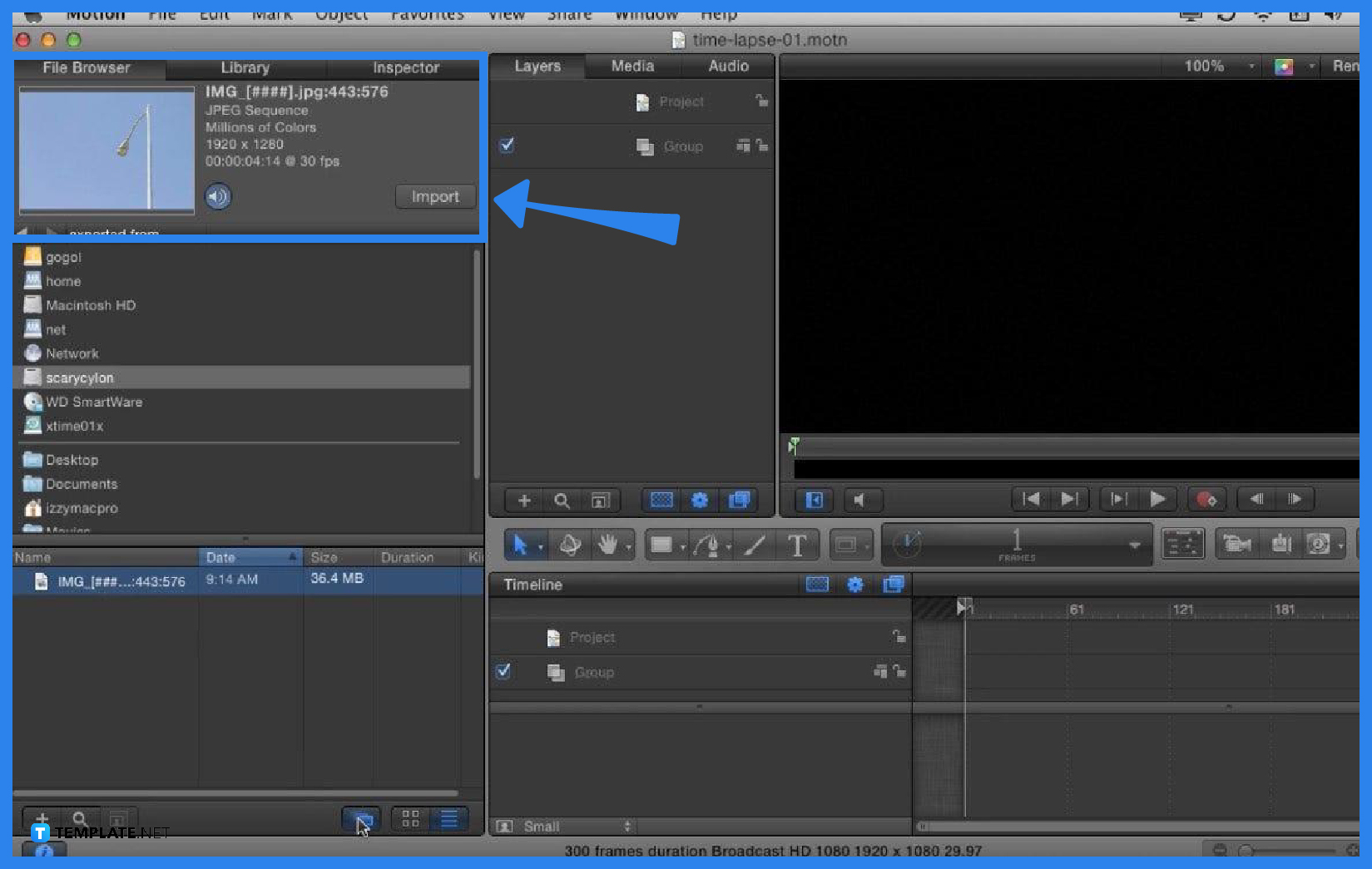Screen dimensions: 1372x869
Task: Click the image sequence collapse toggle button
Action: [x=361, y=820]
